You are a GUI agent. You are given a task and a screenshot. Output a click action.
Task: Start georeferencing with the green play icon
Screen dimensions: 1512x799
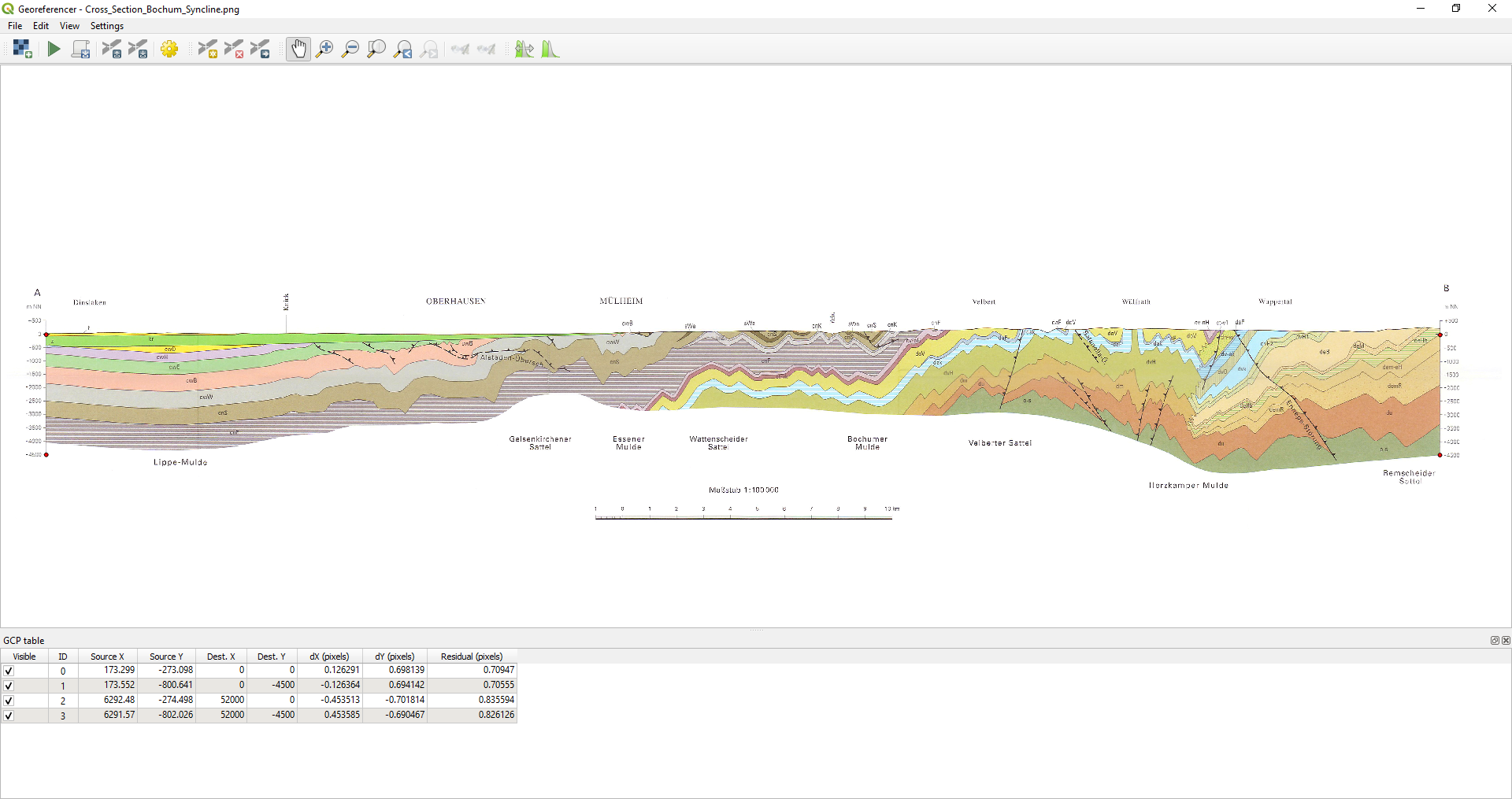pos(54,49)
